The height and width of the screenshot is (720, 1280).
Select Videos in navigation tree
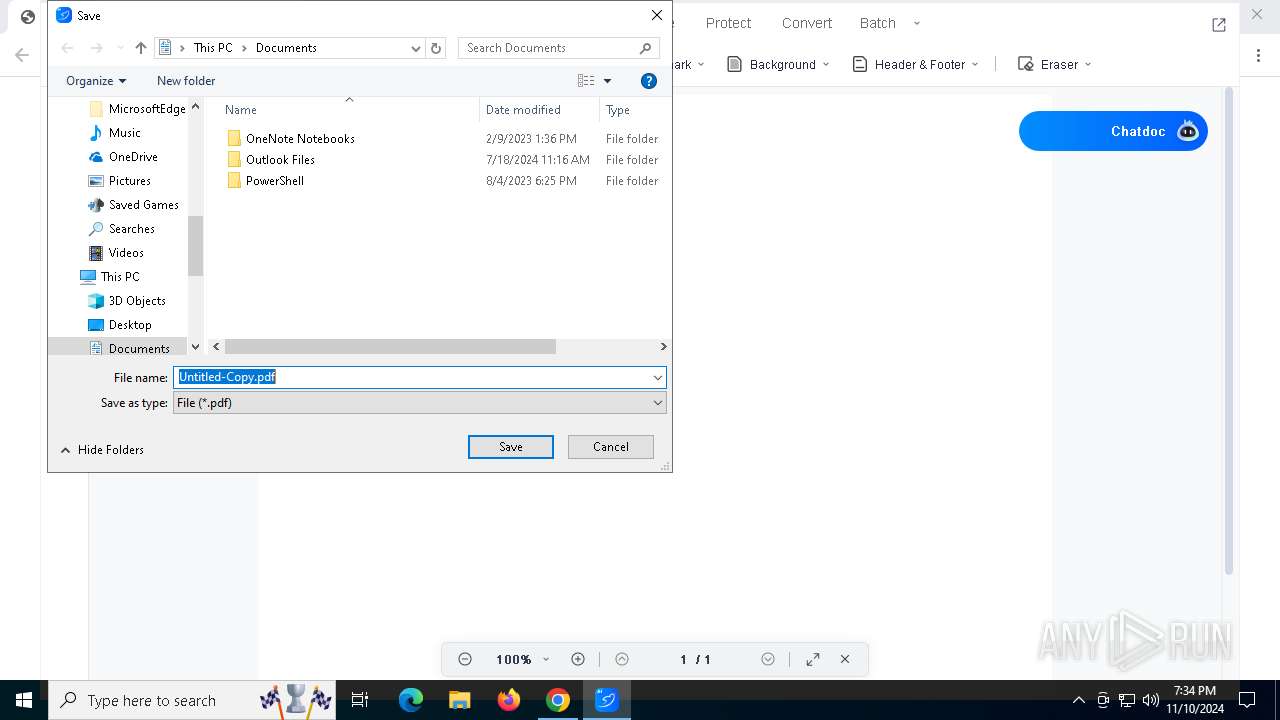coord(116,253)
